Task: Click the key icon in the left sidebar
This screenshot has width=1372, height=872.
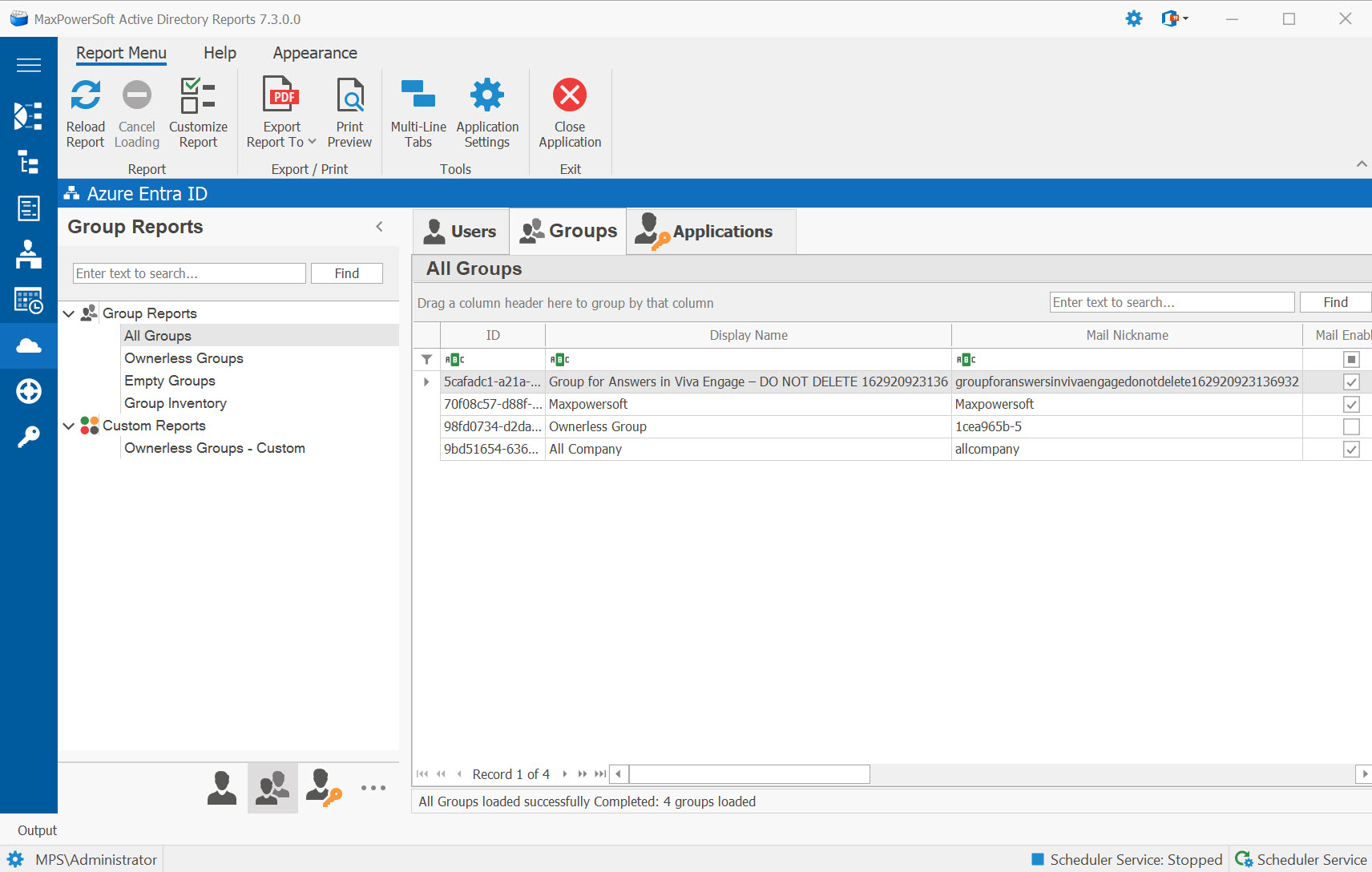Action: (28, 435)
